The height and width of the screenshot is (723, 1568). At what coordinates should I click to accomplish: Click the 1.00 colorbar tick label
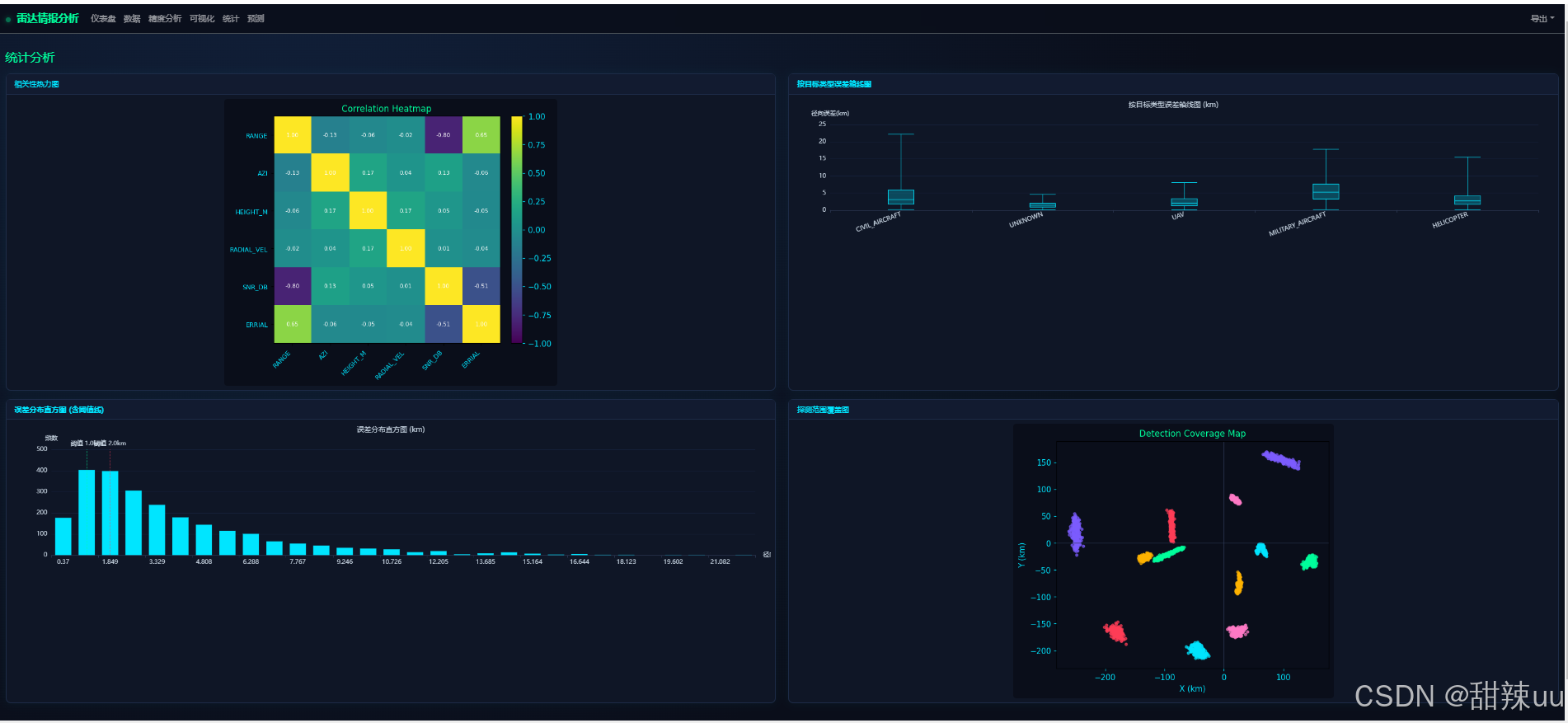coord(537,116)
